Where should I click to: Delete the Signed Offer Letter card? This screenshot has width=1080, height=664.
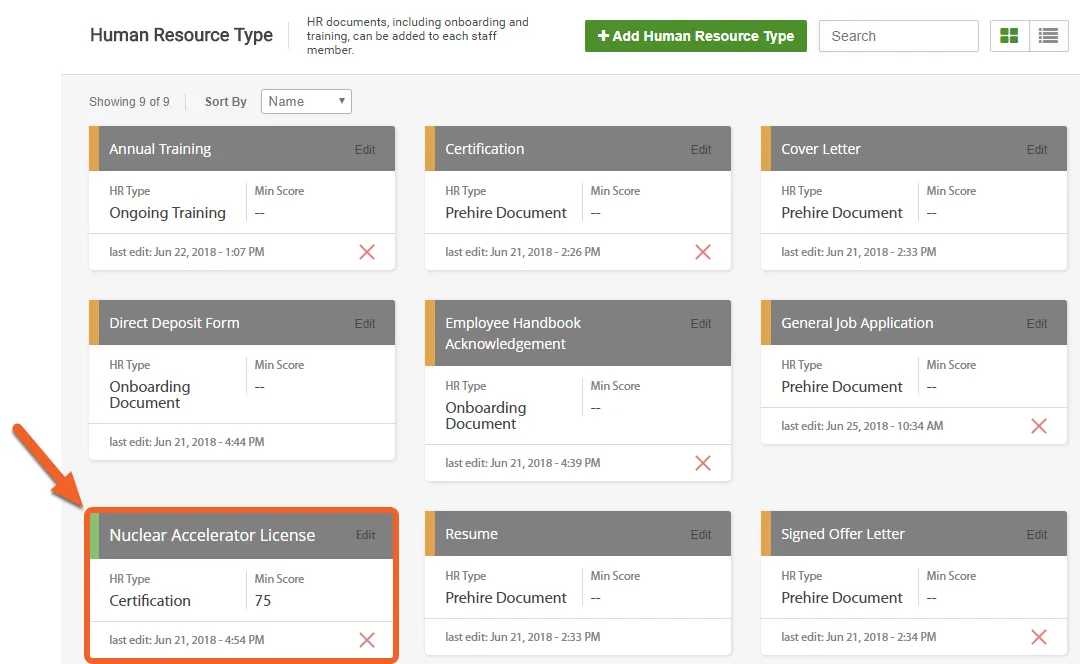[x=1039, y=637]
